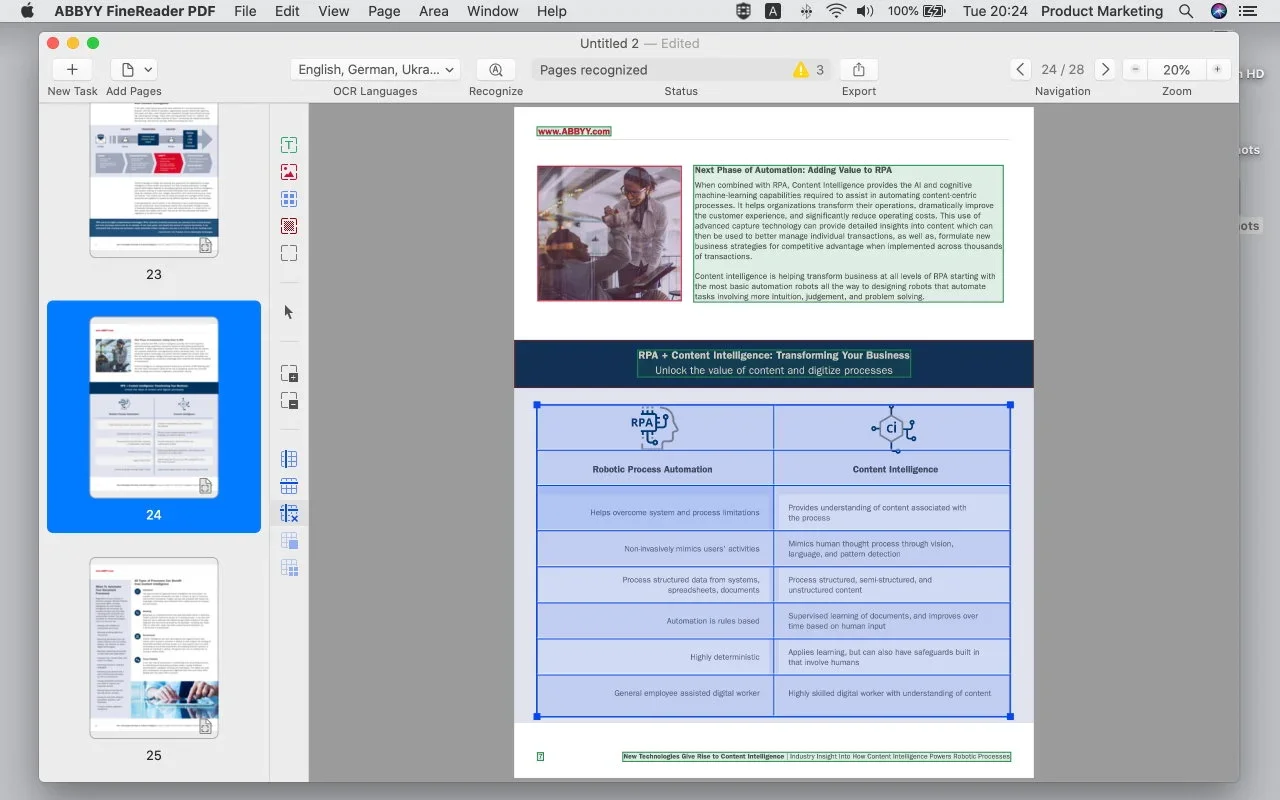Select the Draw Table Area tool

tap(289, 199)
